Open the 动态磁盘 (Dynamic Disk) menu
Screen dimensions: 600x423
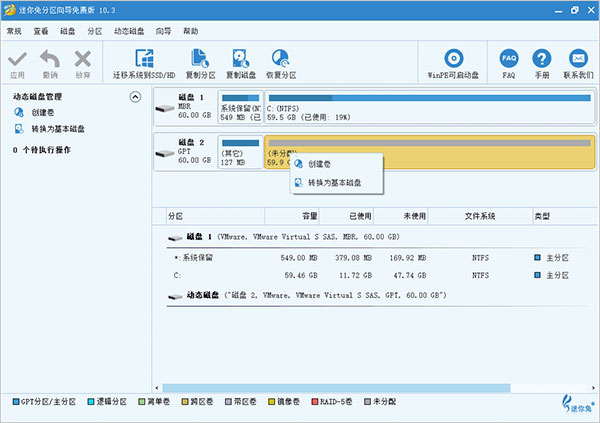pyautogui.click(x=129, y=31)
